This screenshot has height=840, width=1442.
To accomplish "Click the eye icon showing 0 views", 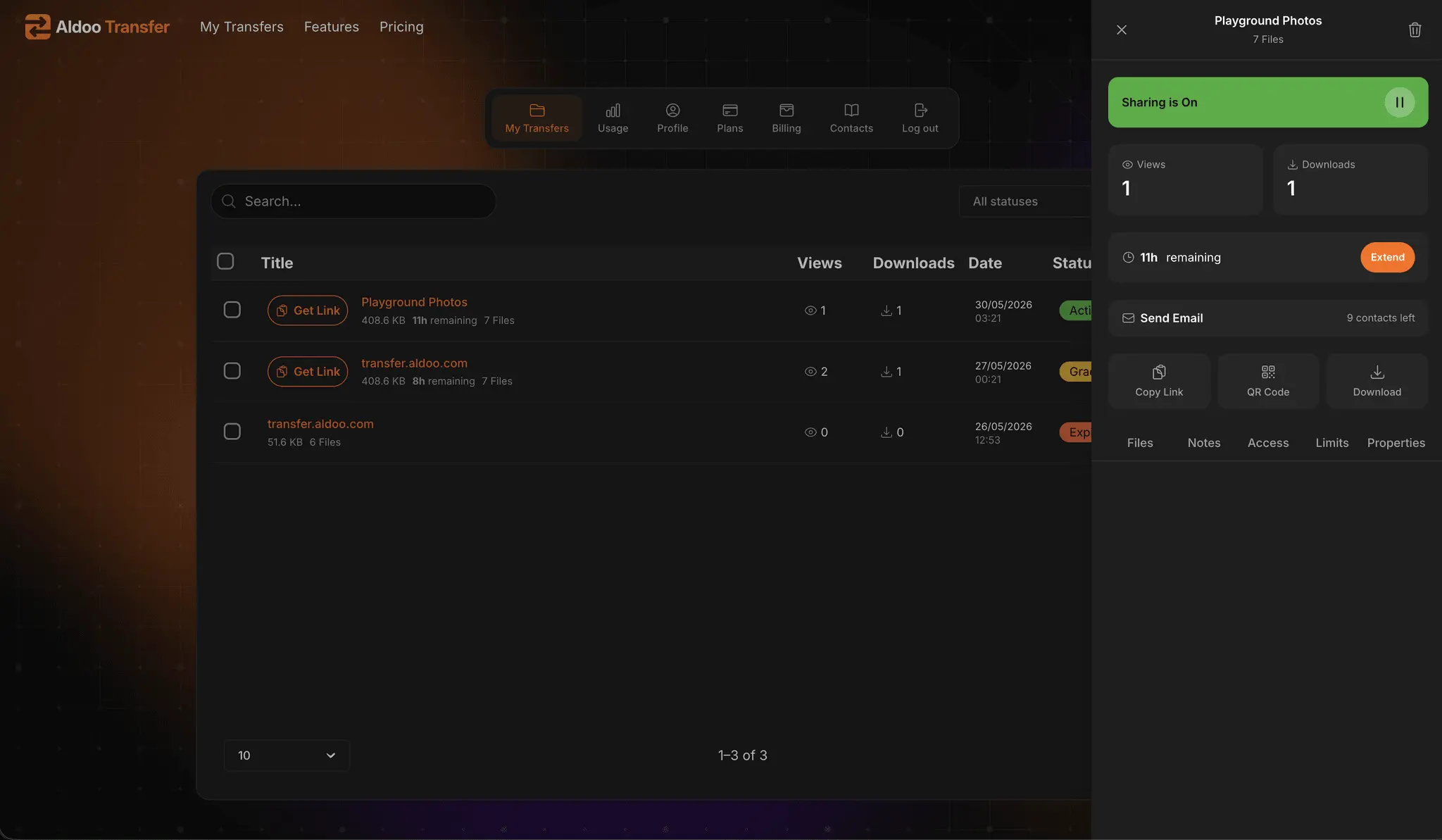I will tap(810, 432).
